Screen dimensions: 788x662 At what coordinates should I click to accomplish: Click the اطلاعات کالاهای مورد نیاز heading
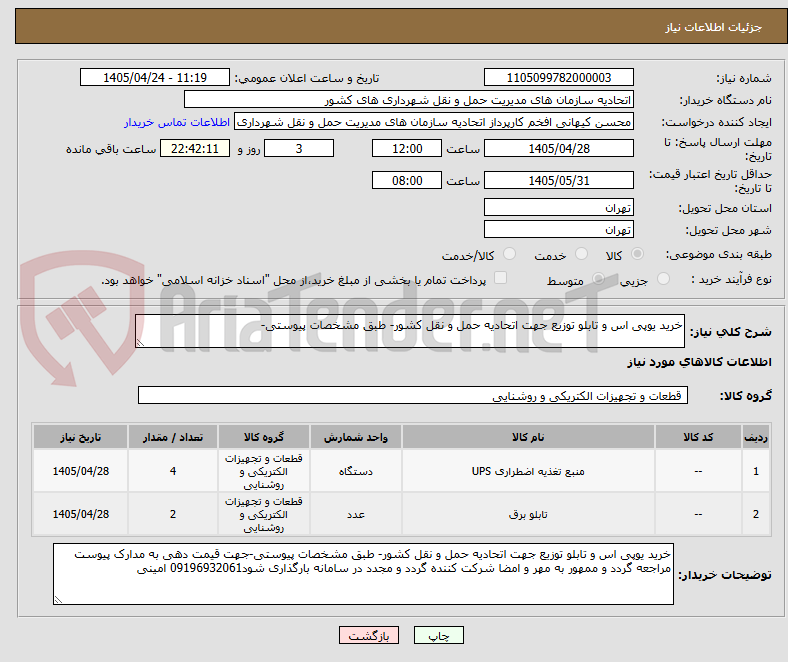coord(699,362)
